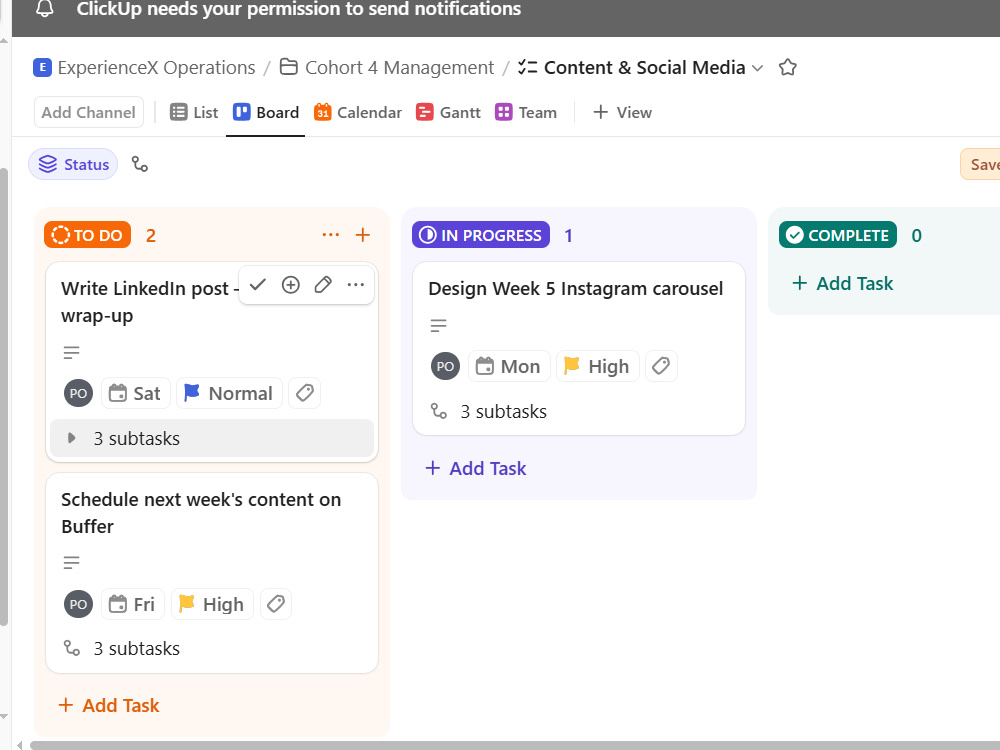Image resolution: width=1000 pixels, height=750 pixels.
Task: Change High priority on Instagram carousel card
Action: tap(598, 366)
